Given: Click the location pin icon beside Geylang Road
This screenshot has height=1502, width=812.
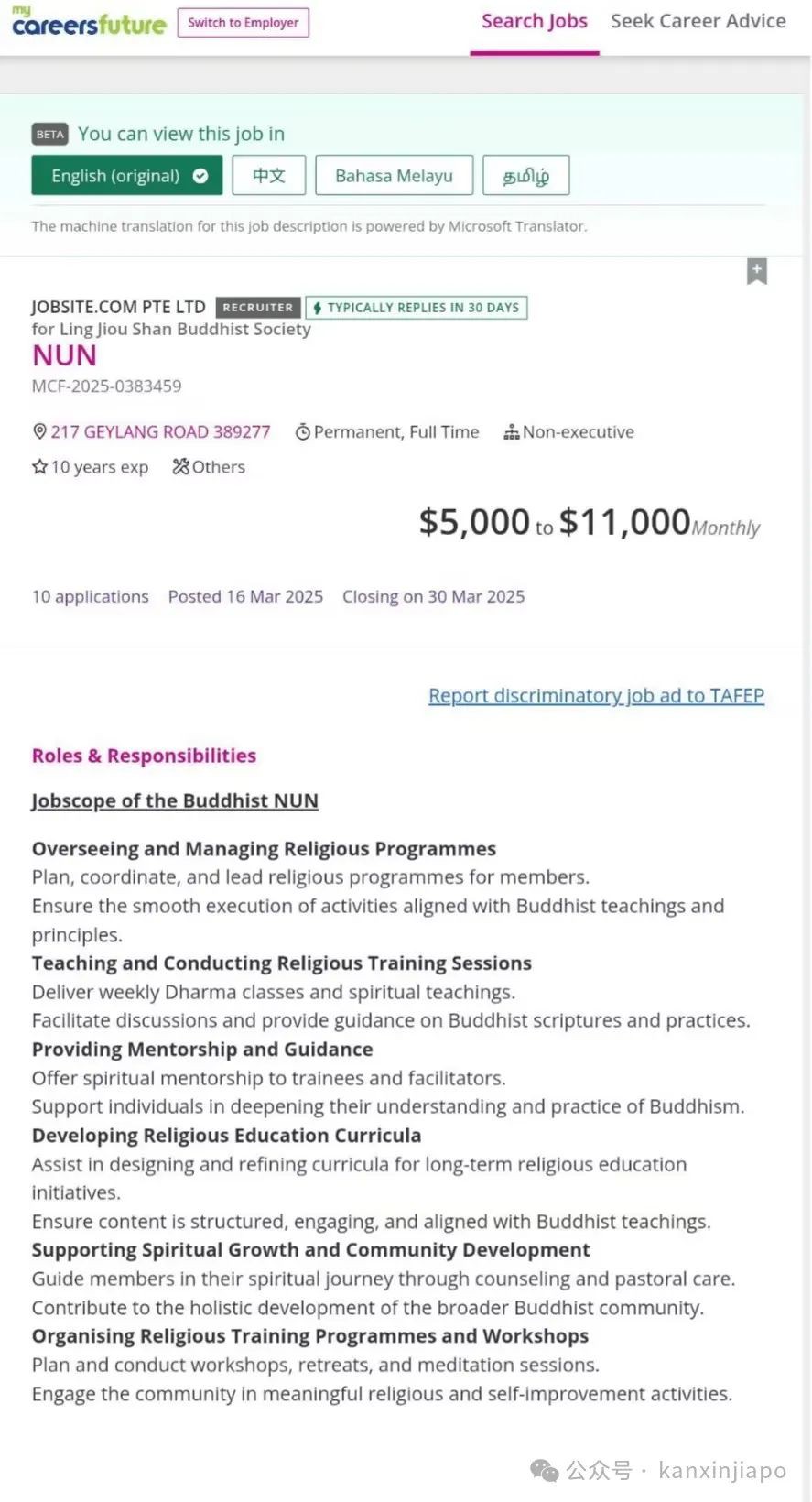Looking at the screenshot, I should (39, 431).
